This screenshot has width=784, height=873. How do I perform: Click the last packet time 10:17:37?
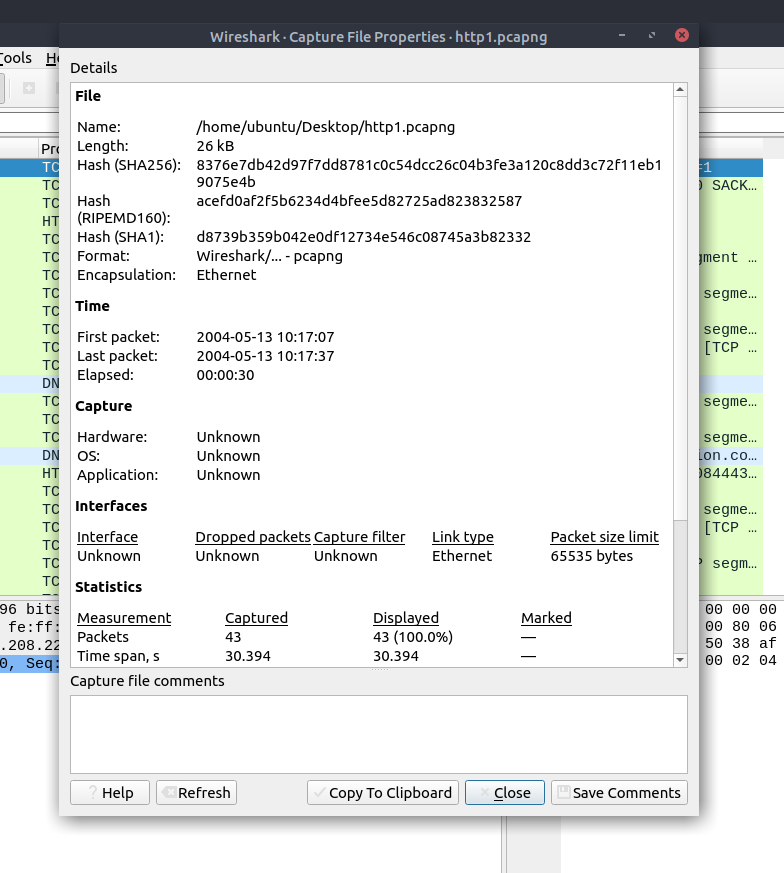point(265,356)
